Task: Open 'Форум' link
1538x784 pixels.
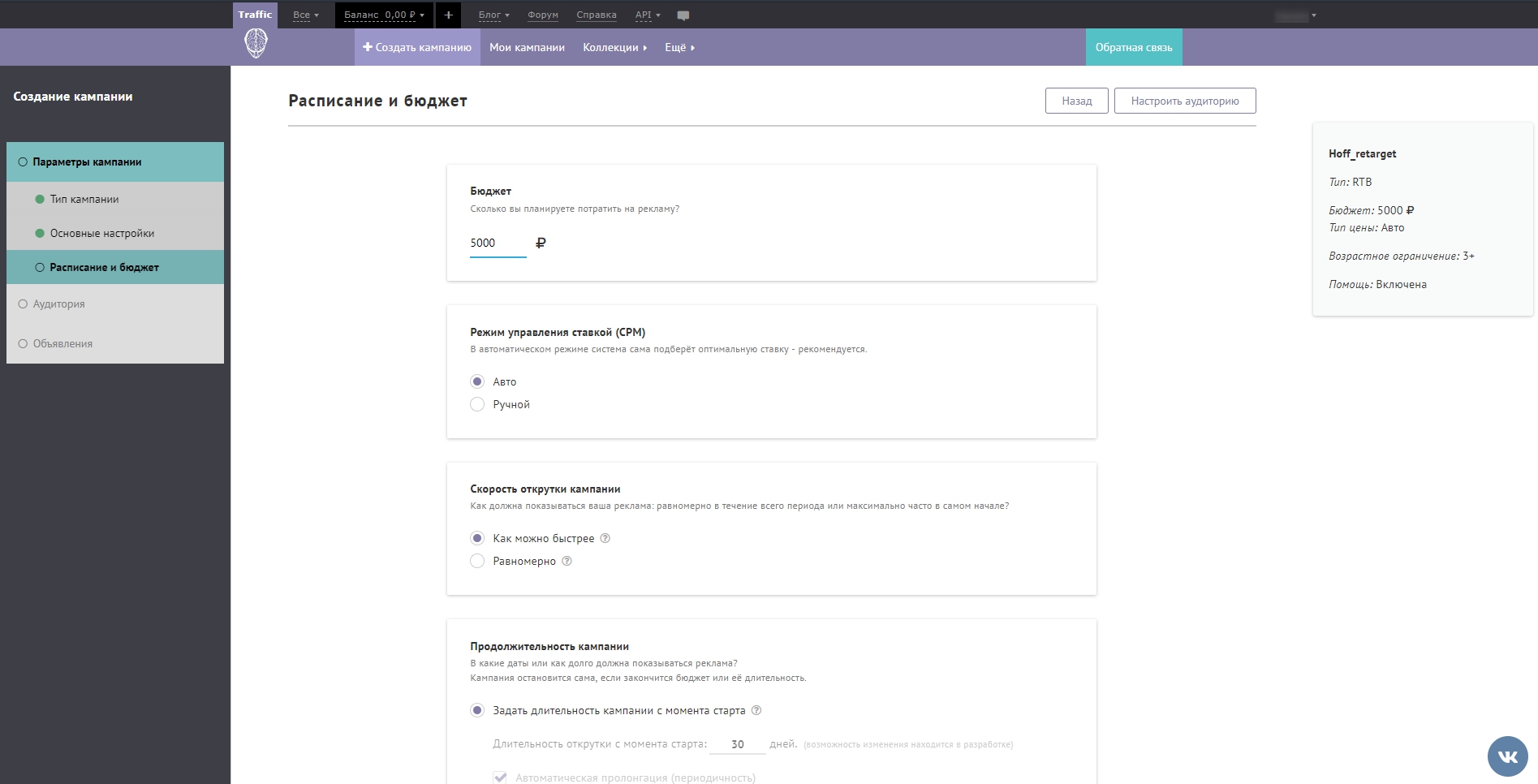Action: (x=543, y=15)
